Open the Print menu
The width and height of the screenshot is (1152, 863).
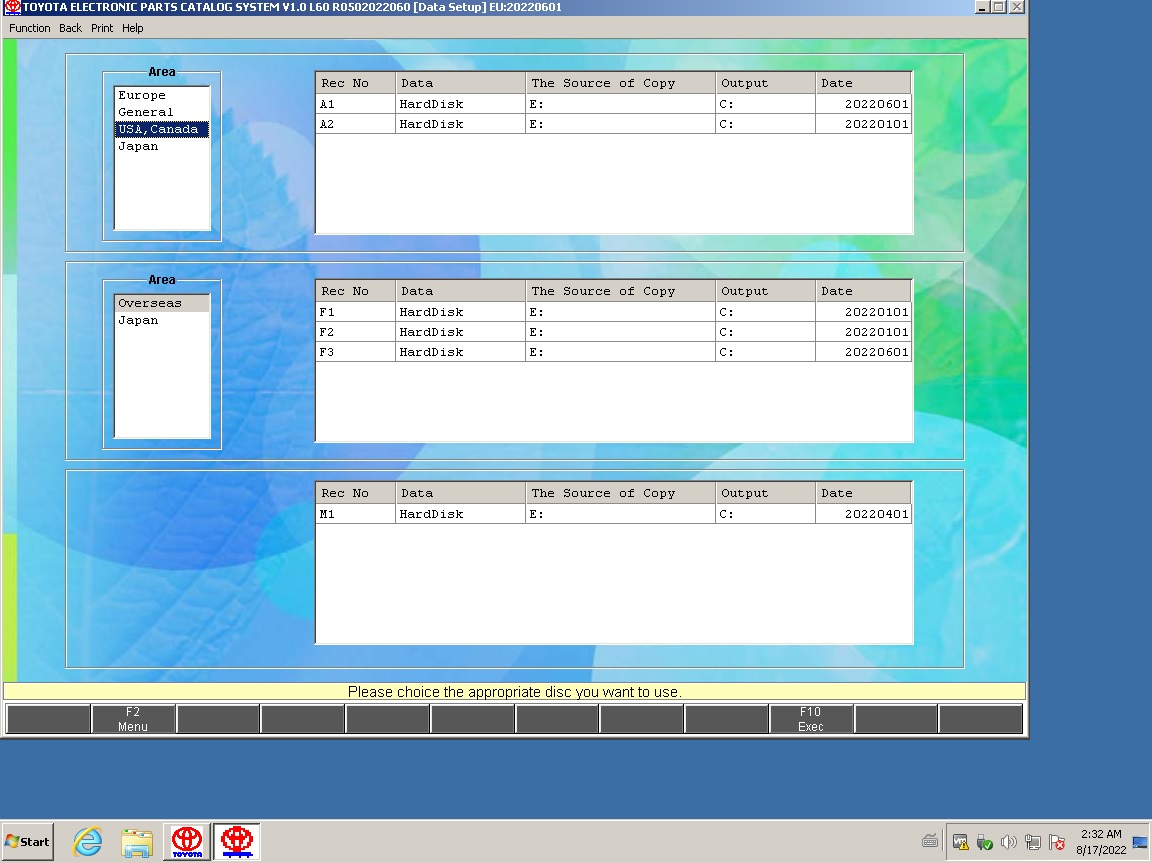102,28
